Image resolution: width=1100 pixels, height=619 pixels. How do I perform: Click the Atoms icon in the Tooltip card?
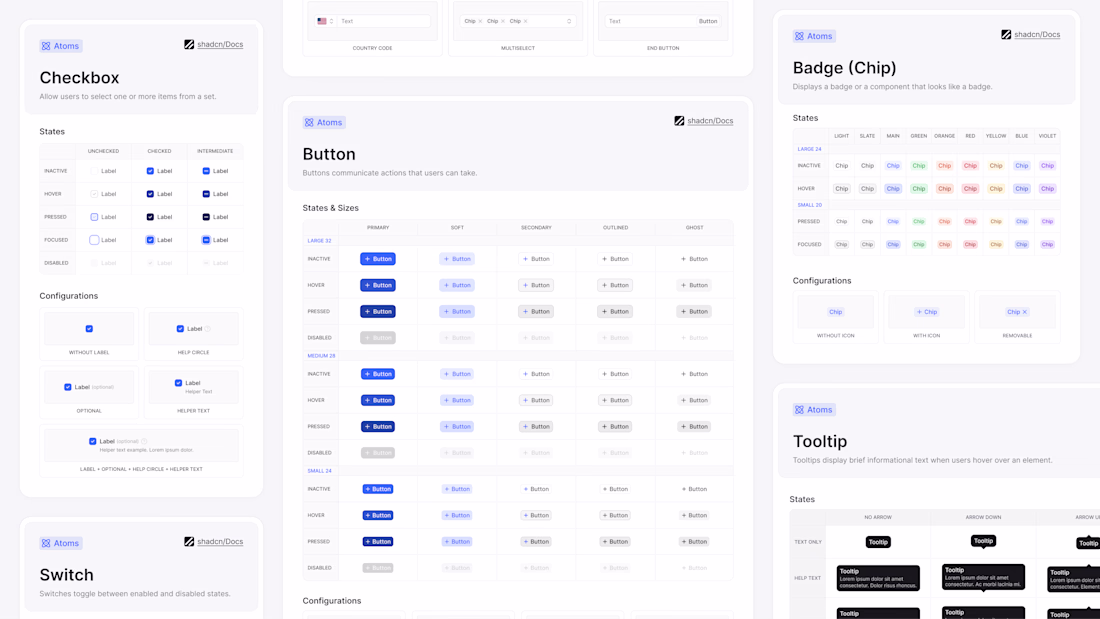point(799,410)
